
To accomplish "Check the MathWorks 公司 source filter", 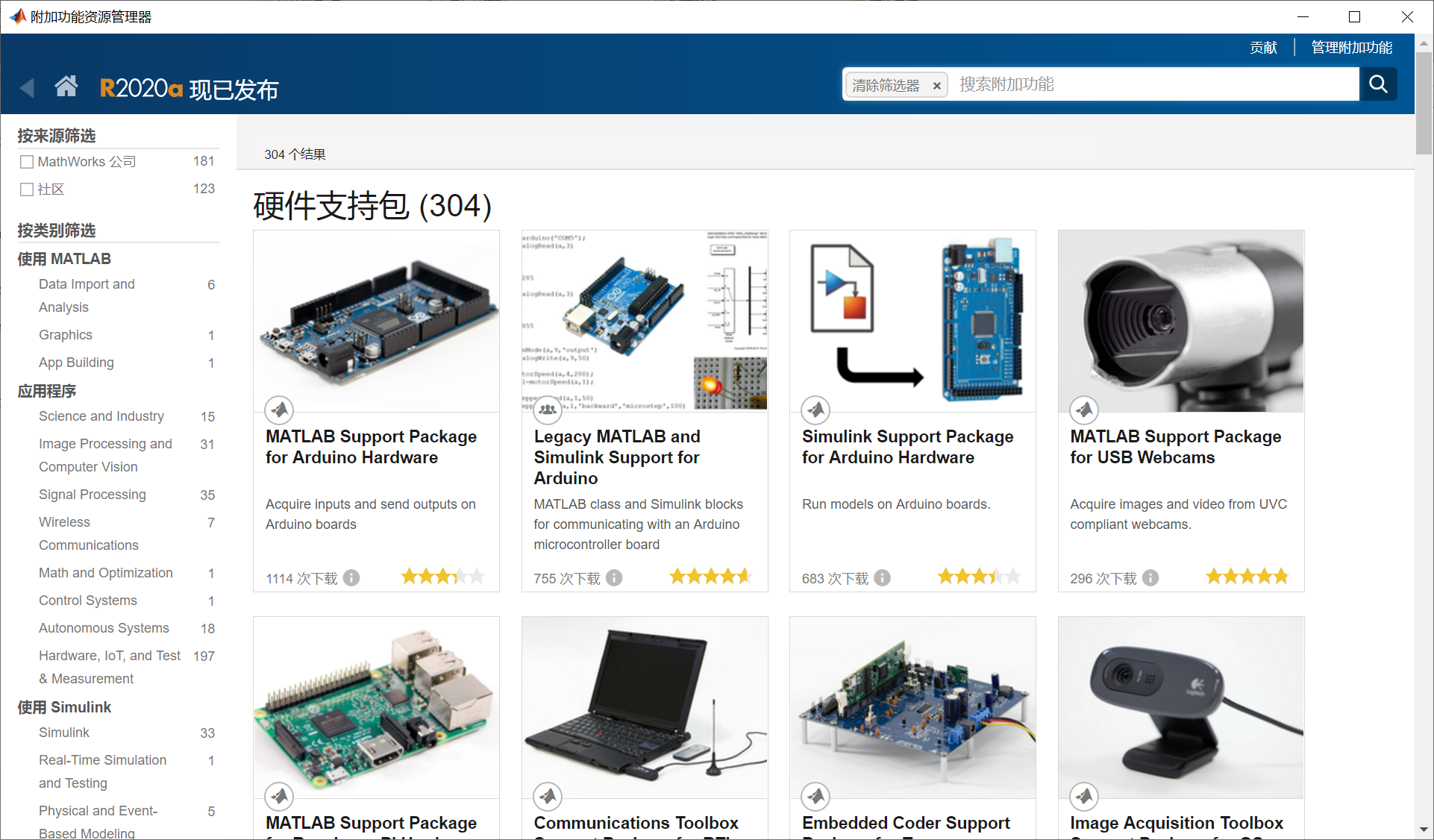I will 27,162.
